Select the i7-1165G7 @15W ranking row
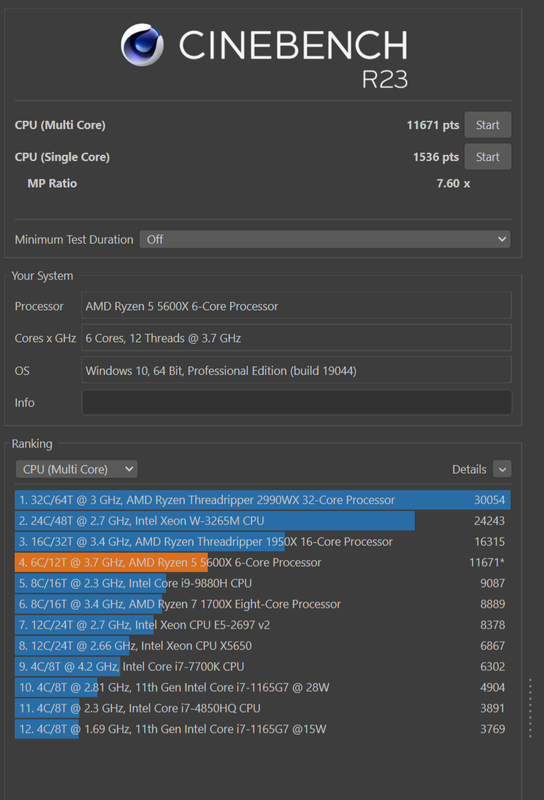Image resolution: width=544 pixels, height=800 pixels. pyautogui.click(x=262, y=729)
